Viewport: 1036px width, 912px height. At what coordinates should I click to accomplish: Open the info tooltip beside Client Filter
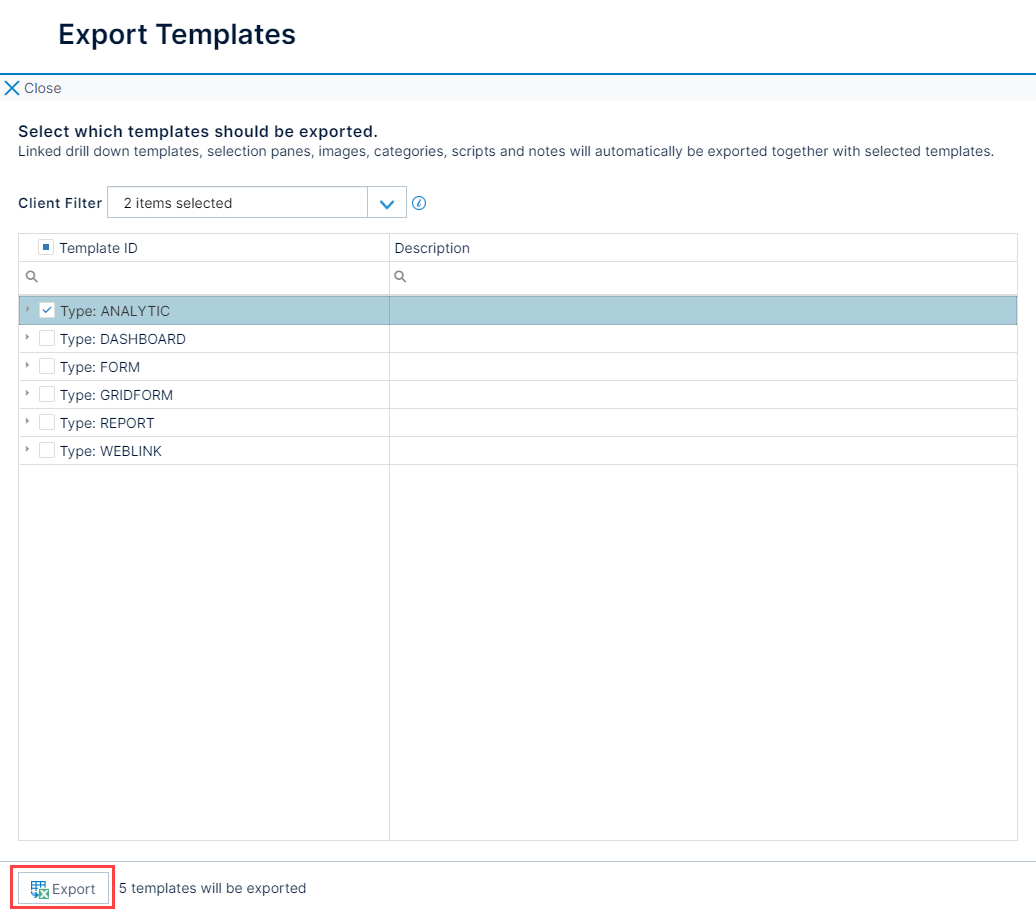[419, 202]
